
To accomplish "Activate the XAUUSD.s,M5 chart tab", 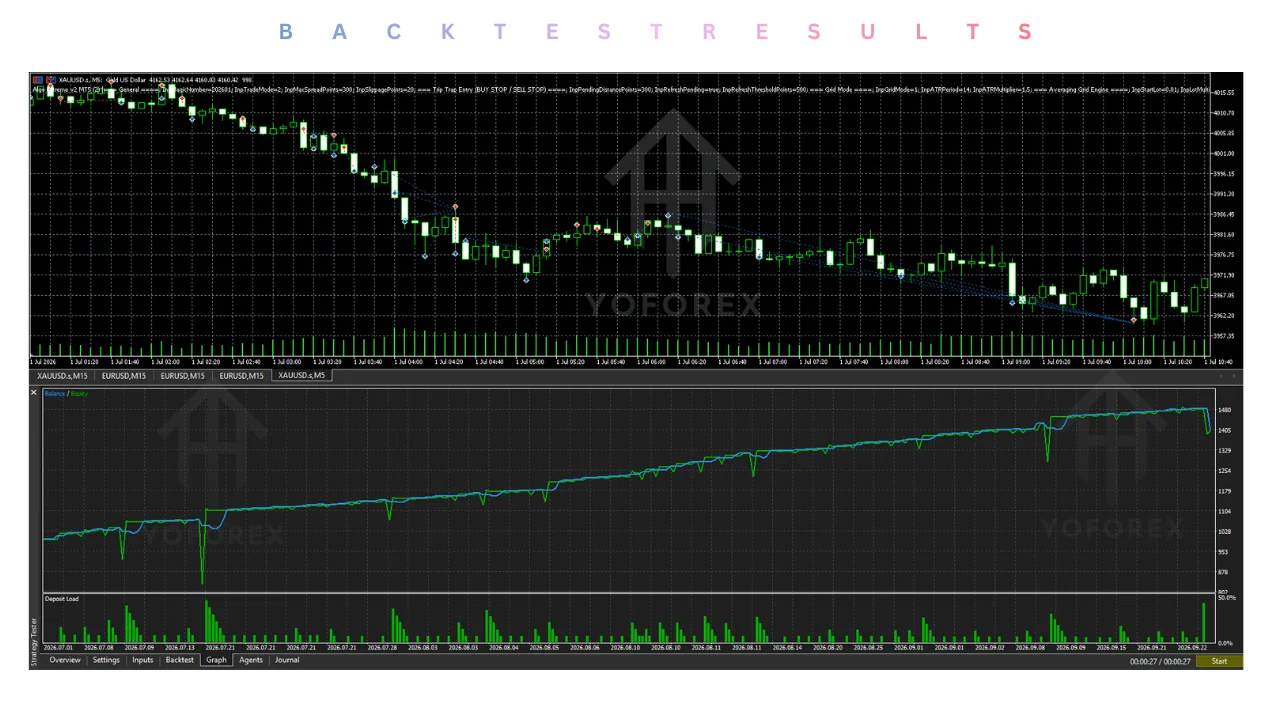I will [301, 376].
